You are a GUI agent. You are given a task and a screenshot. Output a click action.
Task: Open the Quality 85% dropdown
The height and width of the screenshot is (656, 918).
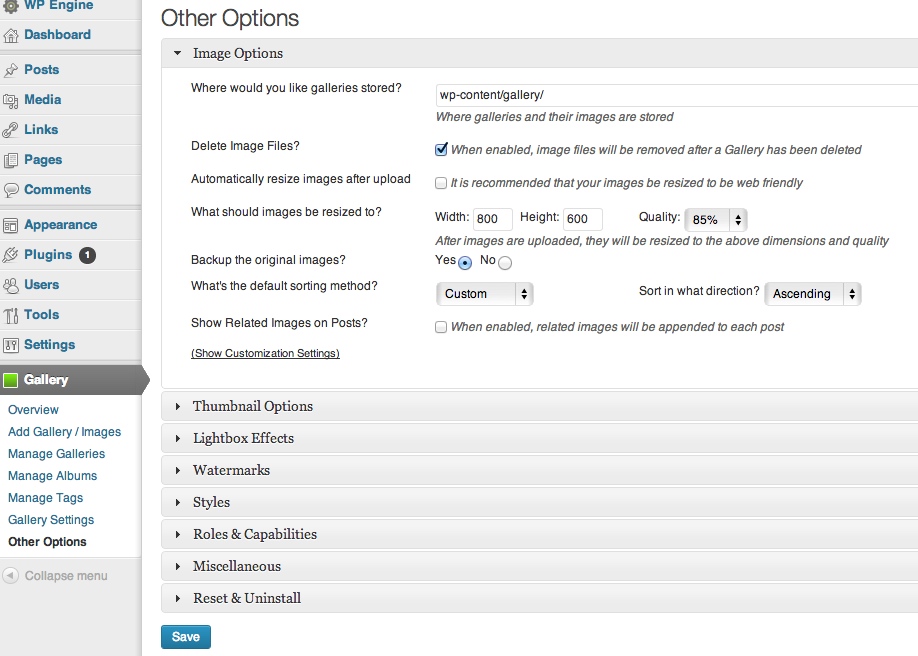[x=715, y=220]
